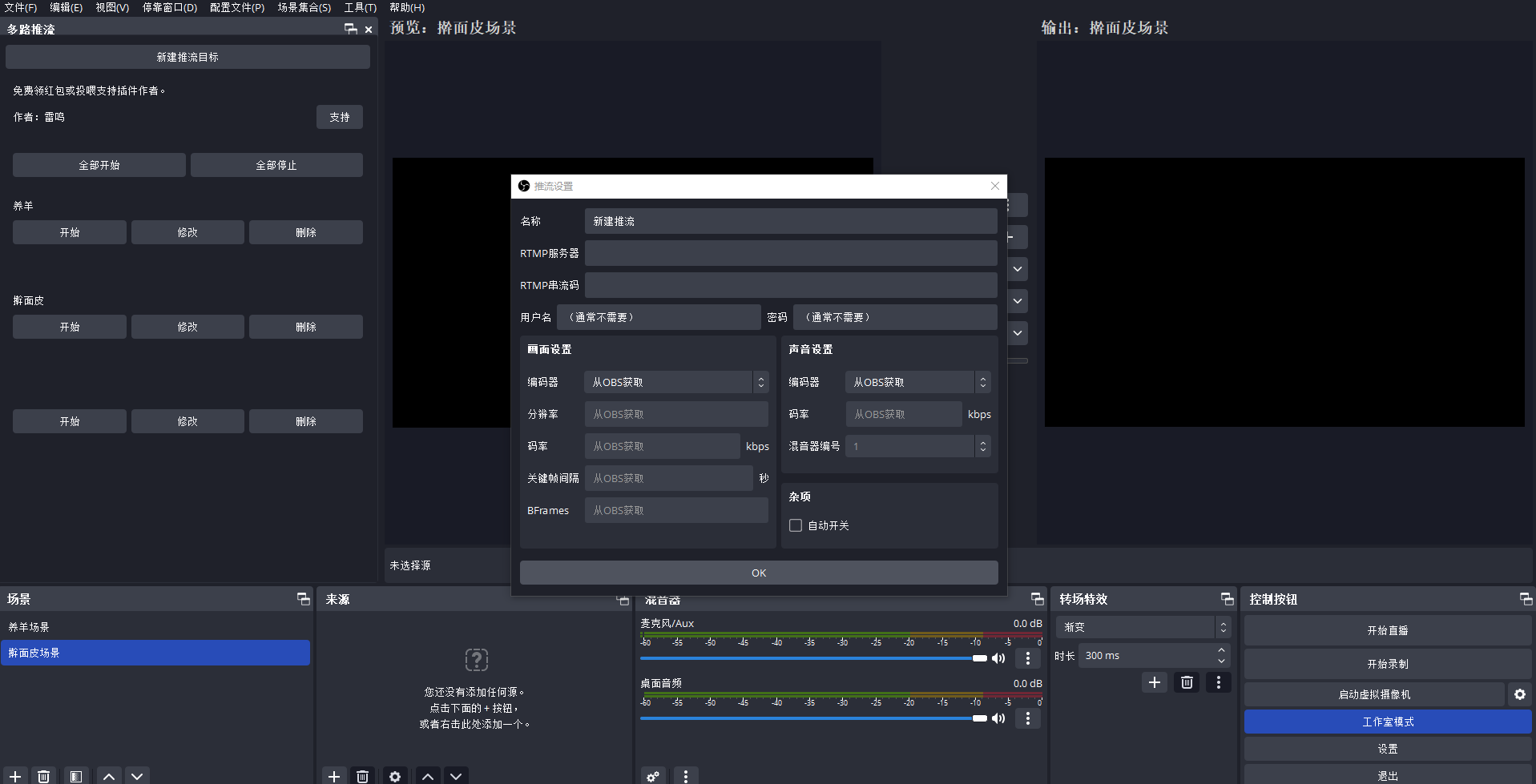1536x784 pixels.
Task: Open the 视图(V) menu
Action: (x=112, y=7)
